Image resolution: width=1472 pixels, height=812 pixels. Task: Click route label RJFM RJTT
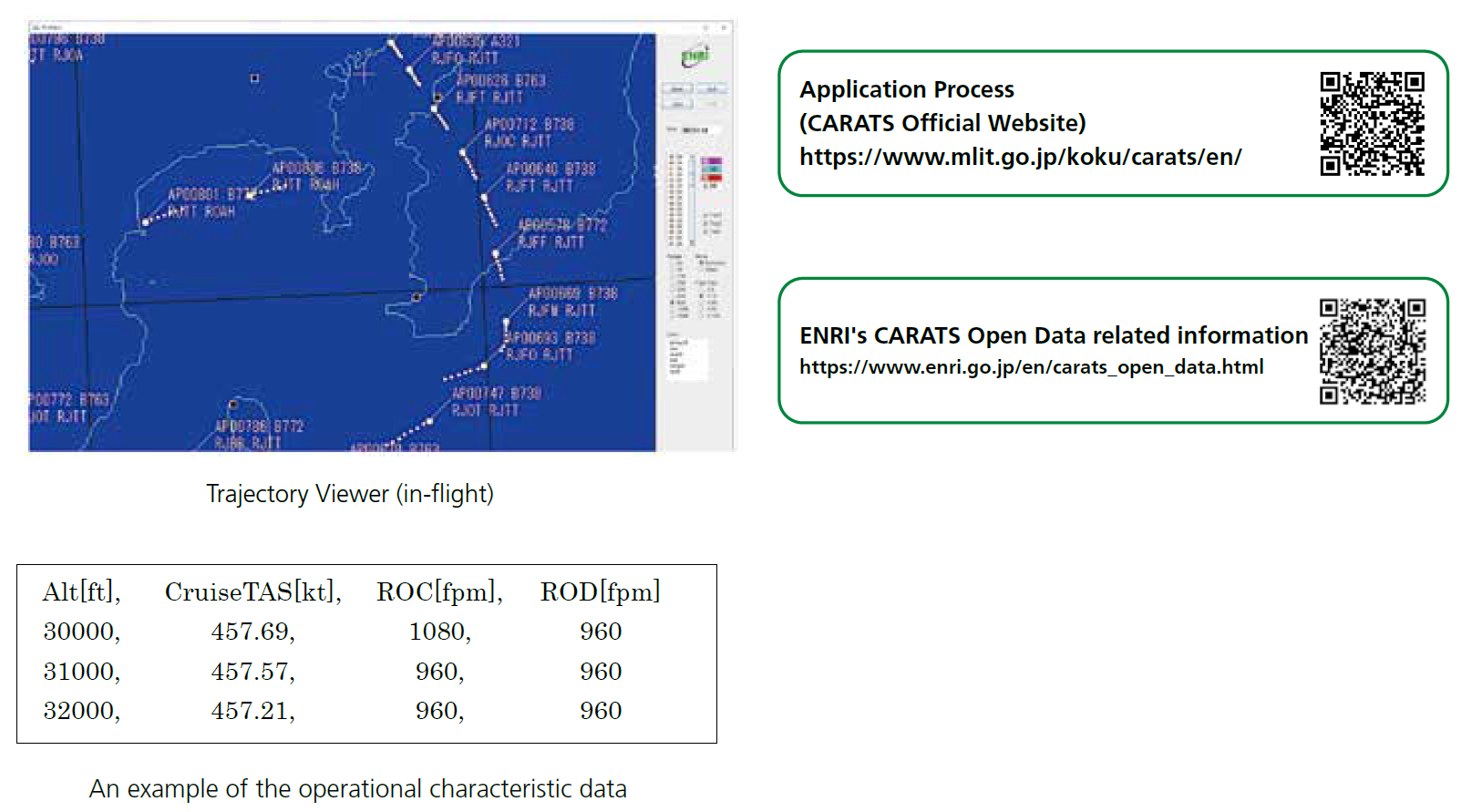561,311
